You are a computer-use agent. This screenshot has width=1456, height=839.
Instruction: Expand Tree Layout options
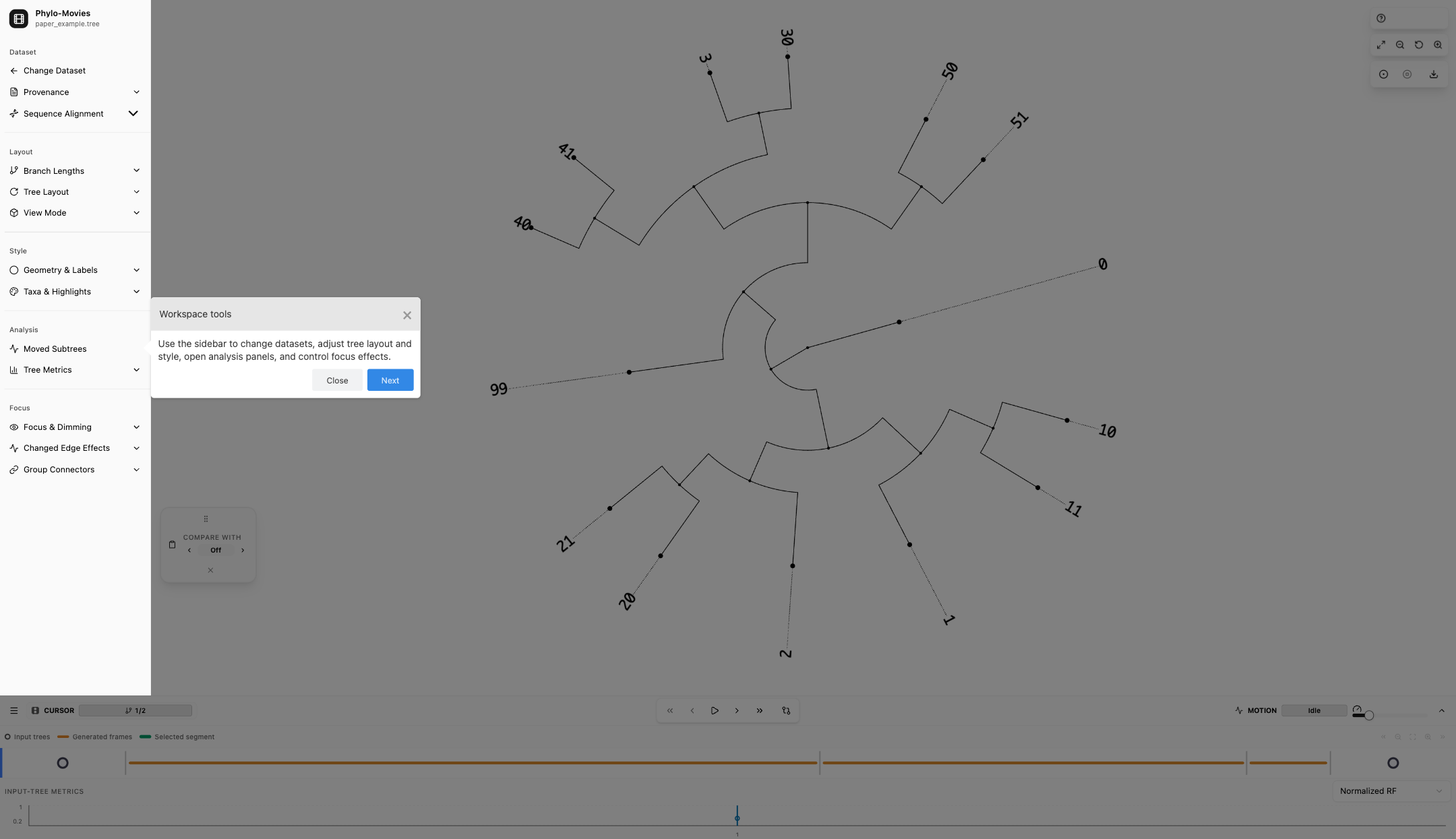[x=75, y=192]
